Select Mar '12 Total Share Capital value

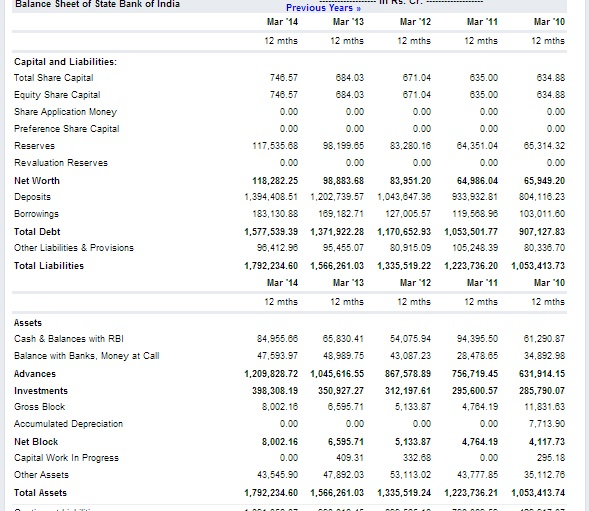click(417, 78)
